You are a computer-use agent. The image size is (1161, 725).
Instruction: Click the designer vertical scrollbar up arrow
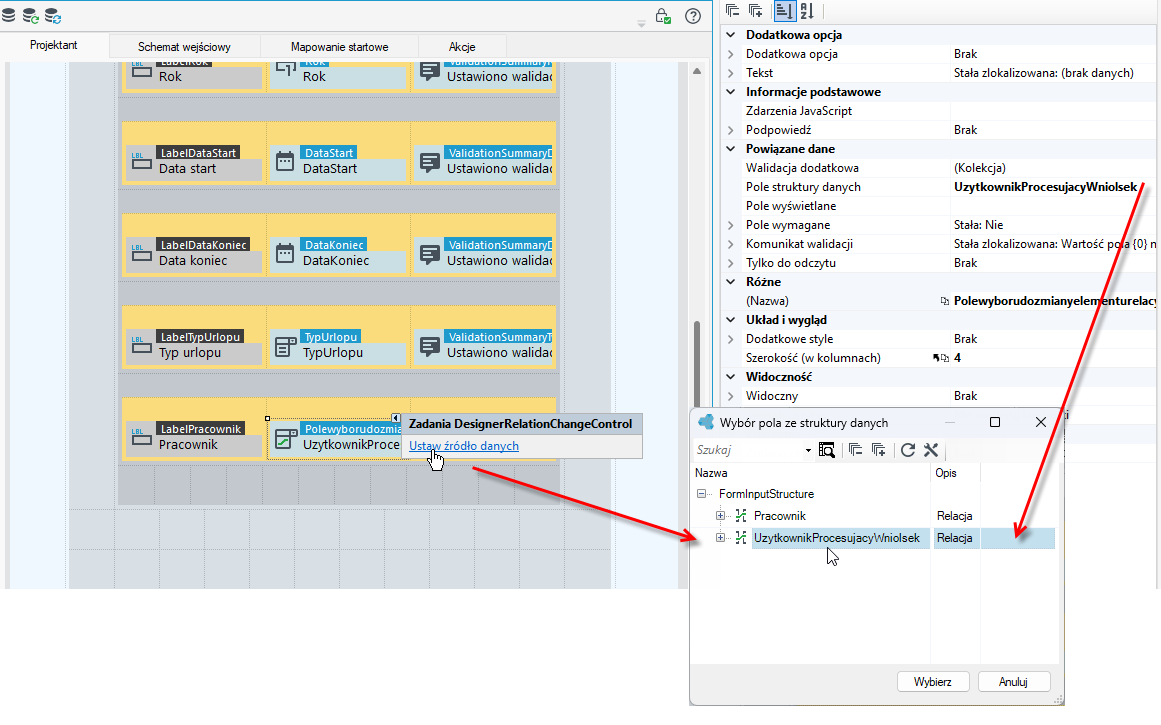697,71
